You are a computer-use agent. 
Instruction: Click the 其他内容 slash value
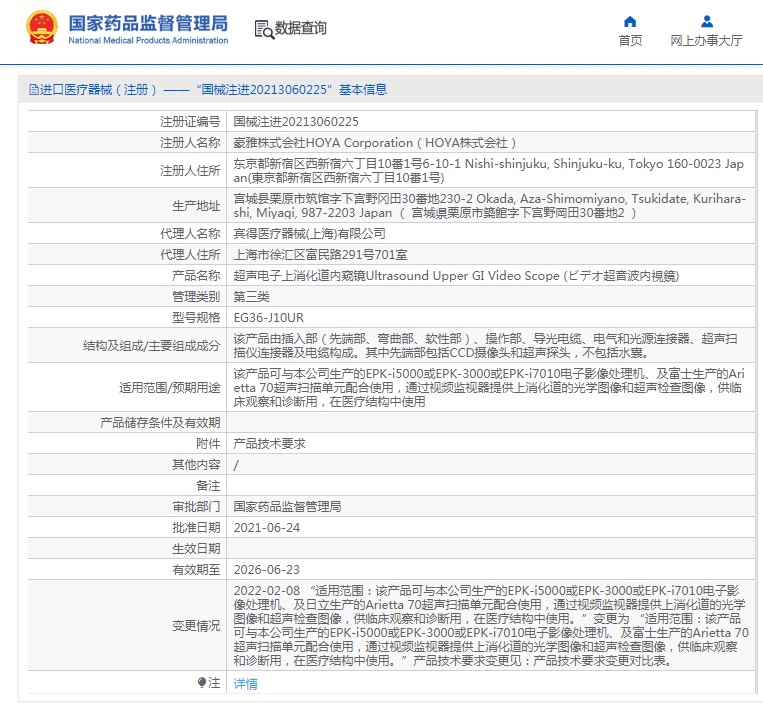[x=236, y=465]
